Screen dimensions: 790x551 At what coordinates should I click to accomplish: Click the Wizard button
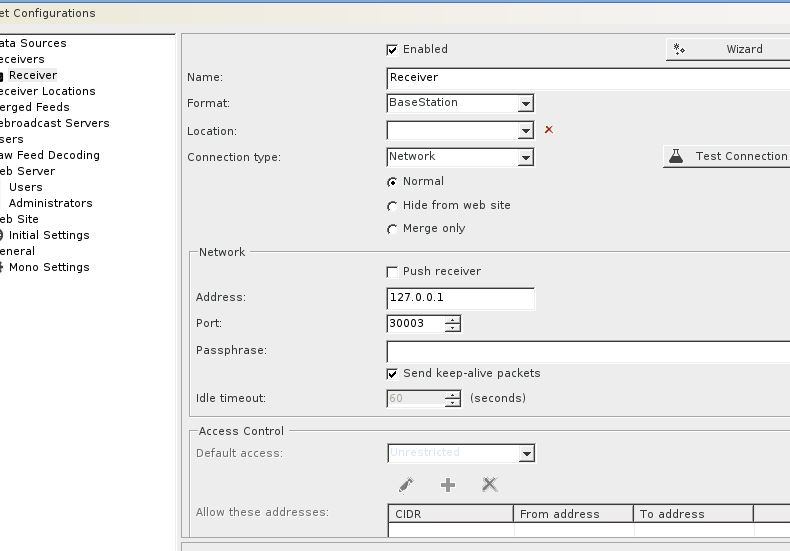point(728,49)
